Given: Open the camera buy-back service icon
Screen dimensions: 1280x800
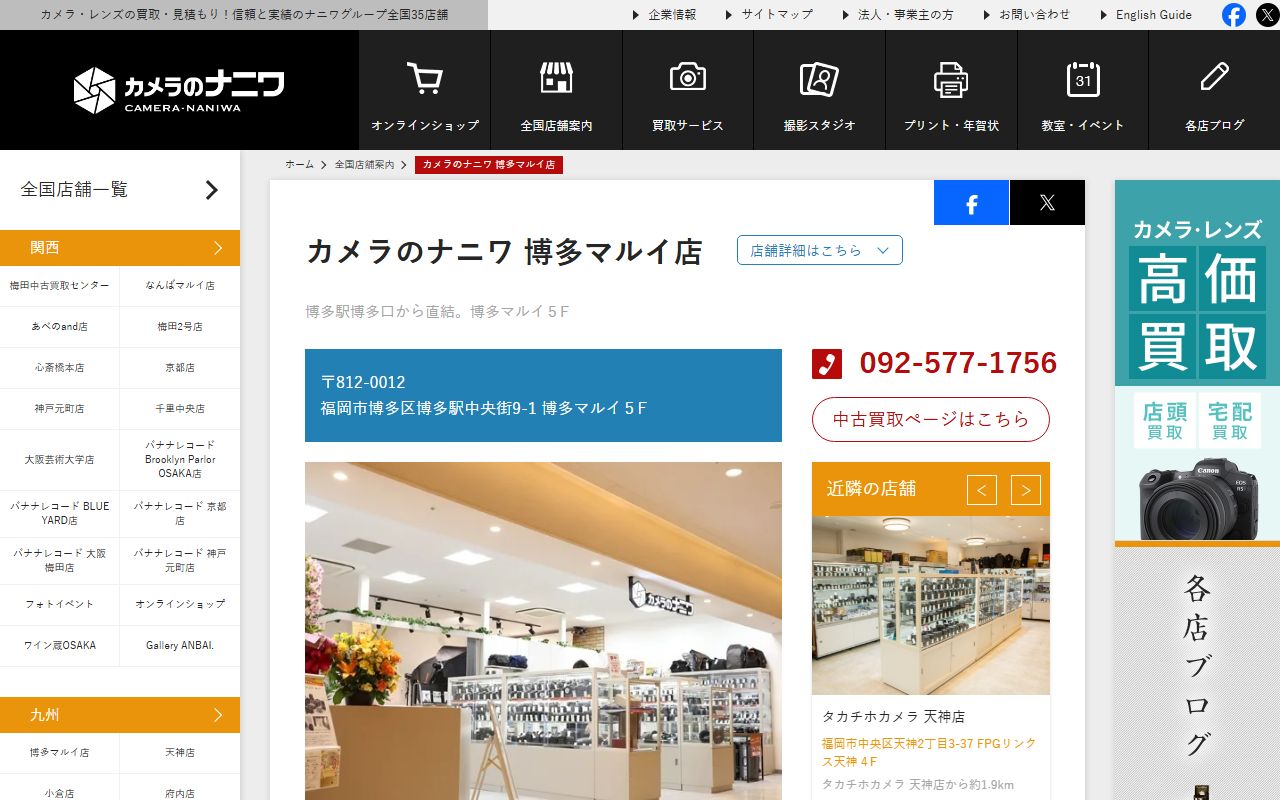Looking at the screenshot, I should click(688, 78).
